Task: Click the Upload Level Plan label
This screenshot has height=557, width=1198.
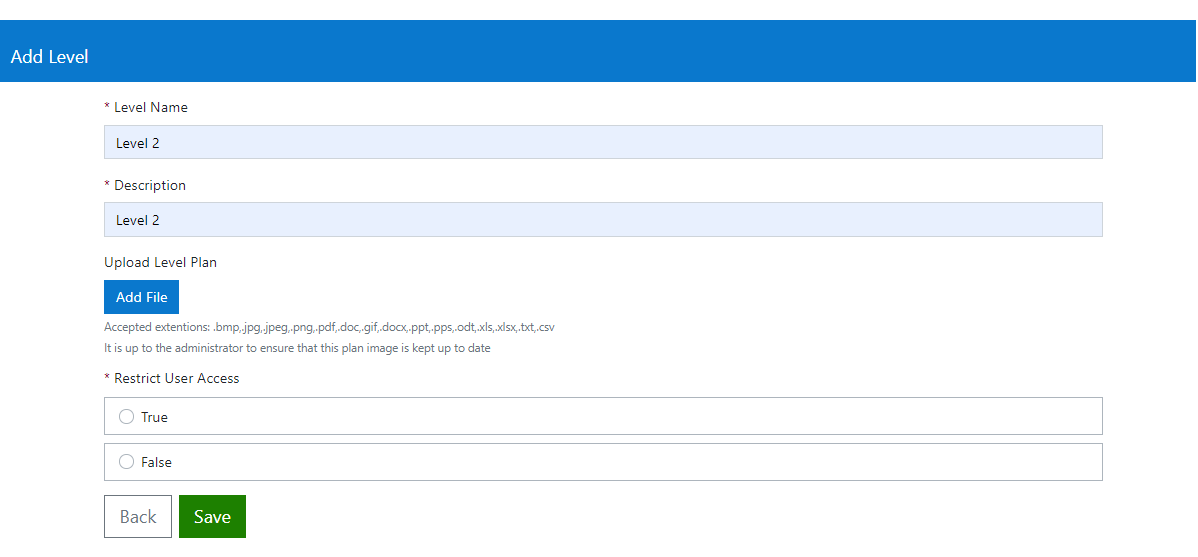Action: pos(160,262)
